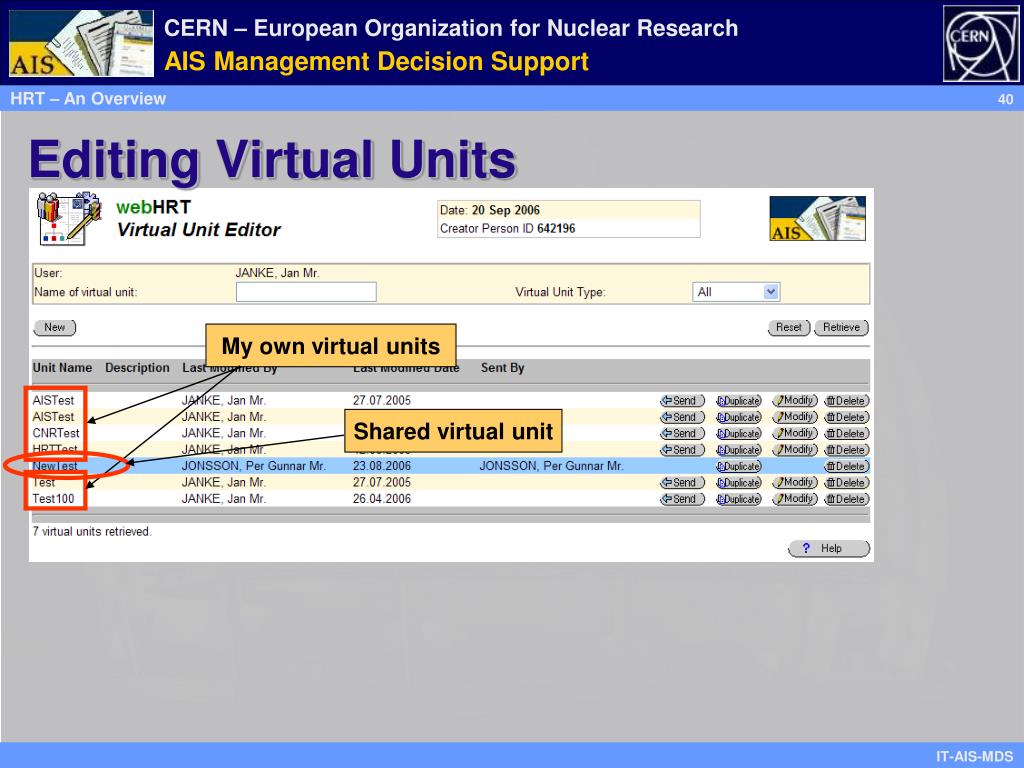
Task: Open the Virtual Unit Type dropdown
Action: coord(736,292)
